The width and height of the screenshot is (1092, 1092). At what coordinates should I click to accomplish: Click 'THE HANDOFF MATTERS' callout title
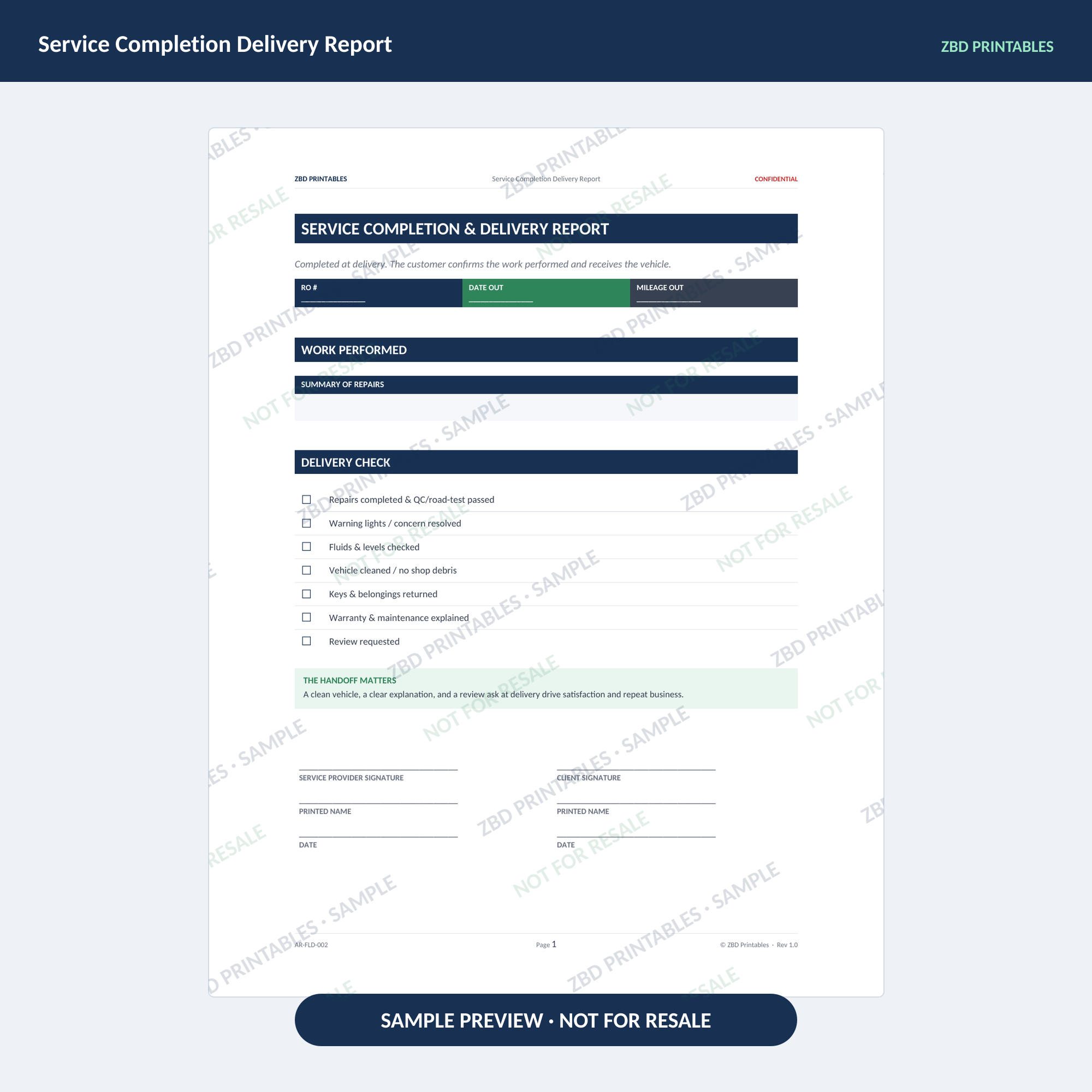[349, 680]
